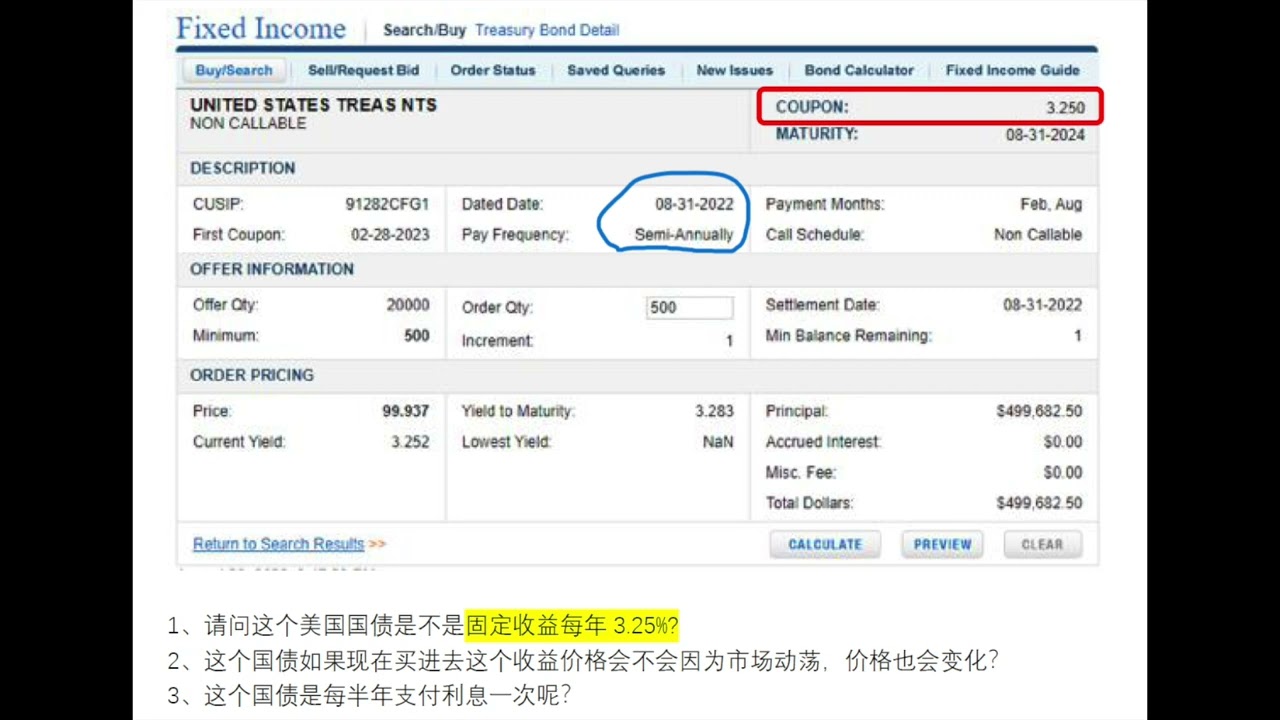The width and height of the screenshot is (1280, 720).
Task: Click the UNITED STATES TREAS NTS title
Action: pyautogui.click(x=313, y=105)
